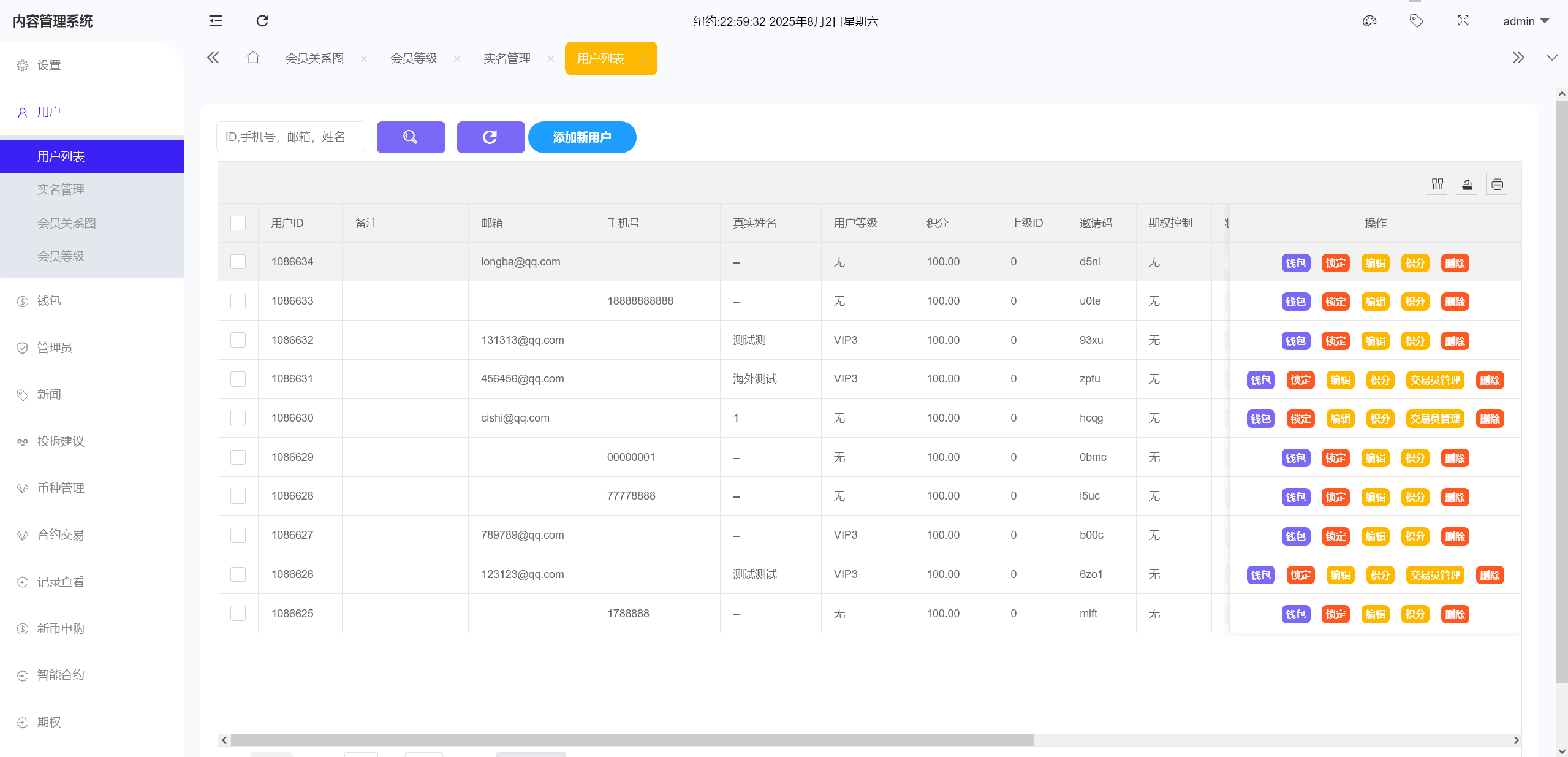Expand the tab options down chevron

1551,58
